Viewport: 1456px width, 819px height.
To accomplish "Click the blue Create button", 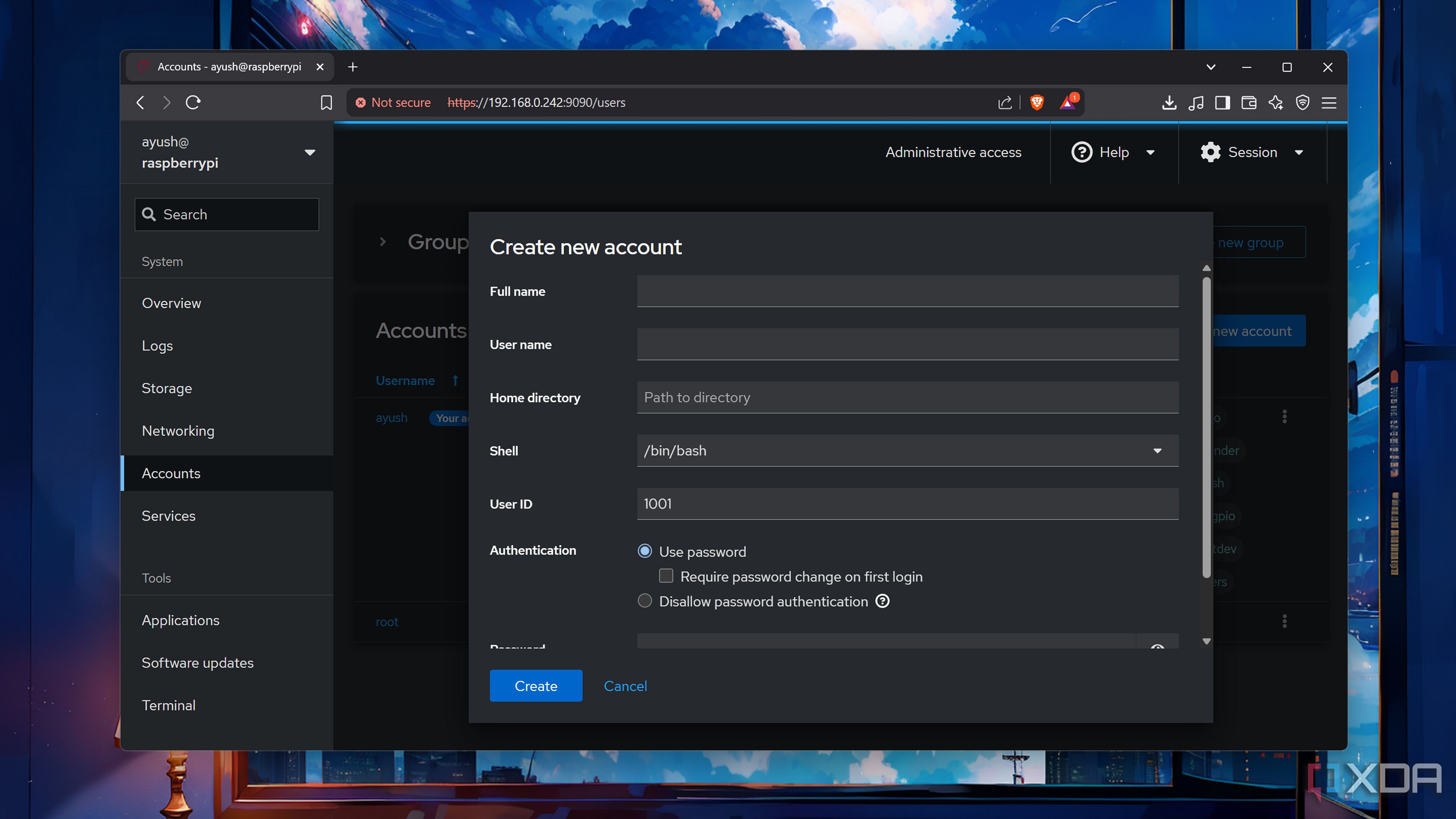I will tap(536, 686).
